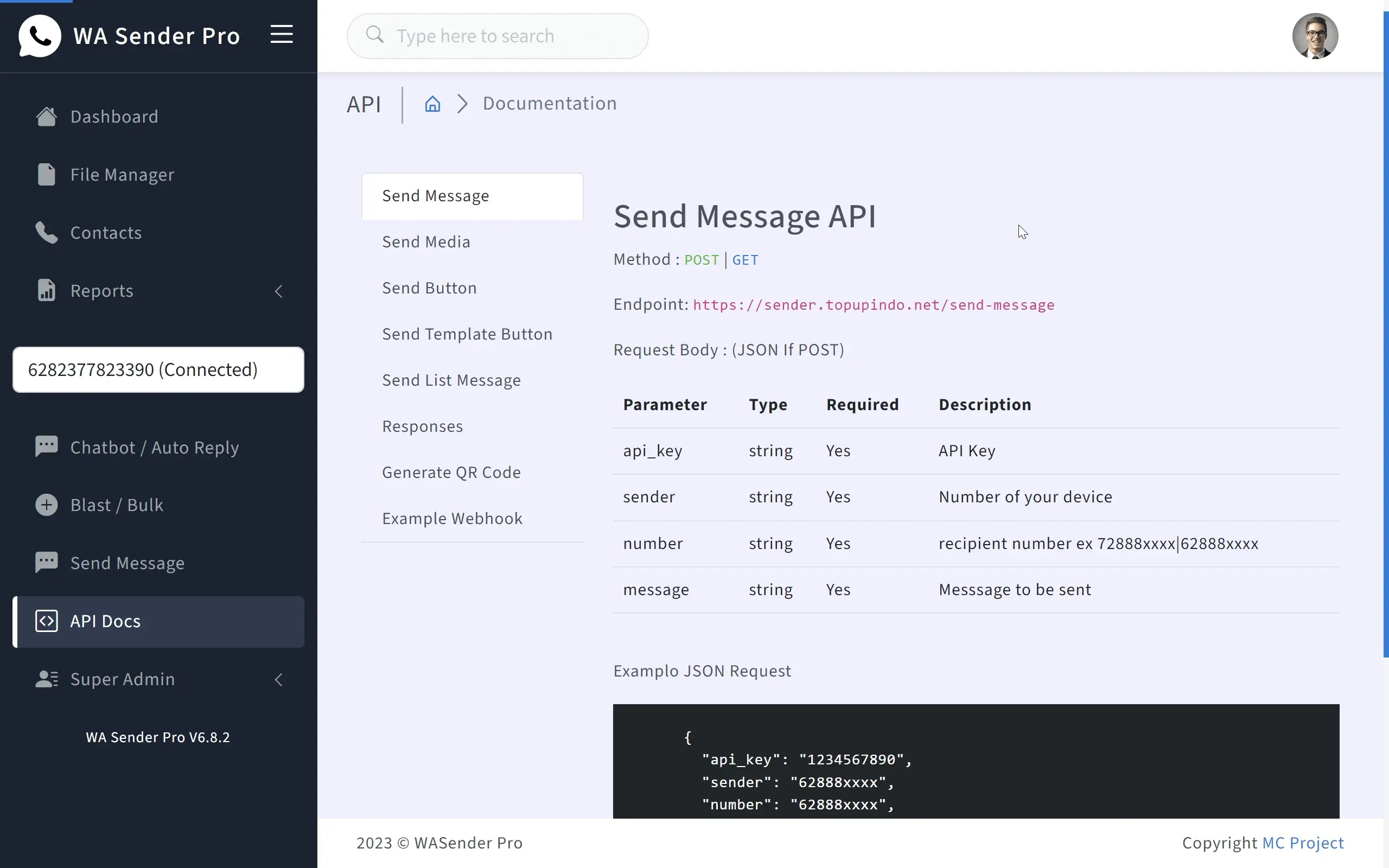
Task: Open Dashboard from the sidebar
Action: [113, 117]
